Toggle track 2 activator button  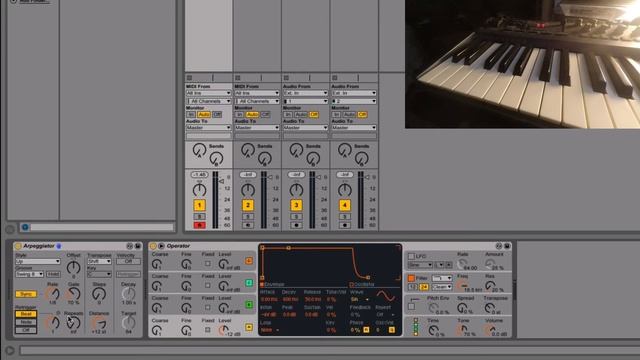point(248,205)
